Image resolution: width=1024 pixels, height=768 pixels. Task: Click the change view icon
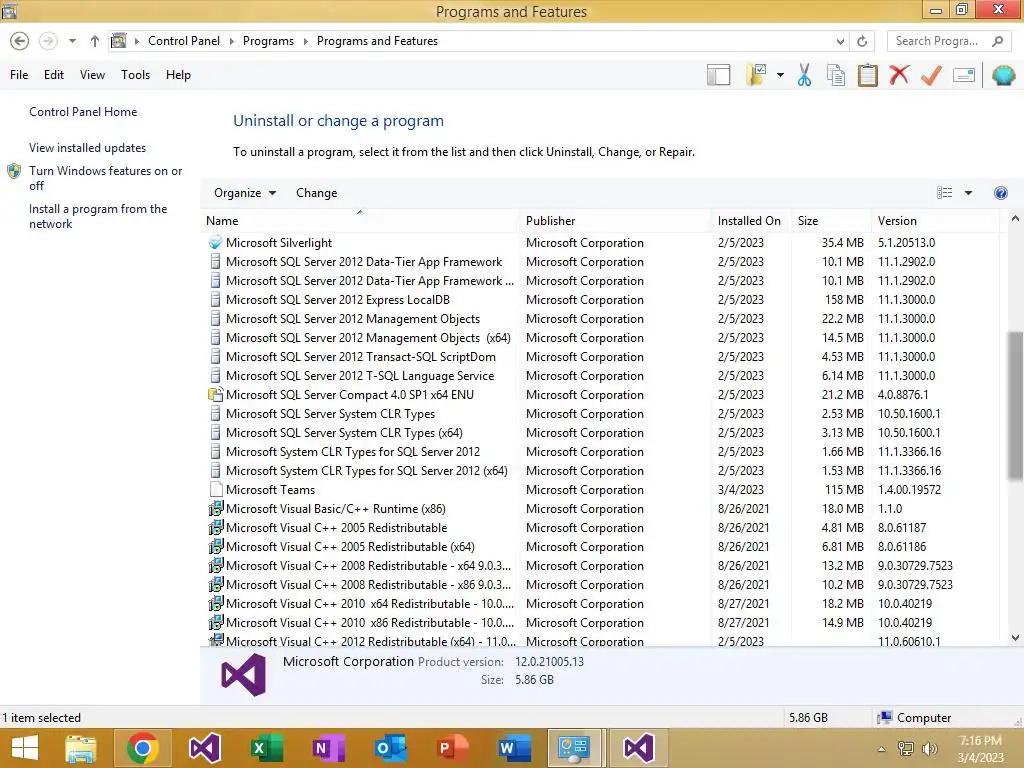point(944,193)
